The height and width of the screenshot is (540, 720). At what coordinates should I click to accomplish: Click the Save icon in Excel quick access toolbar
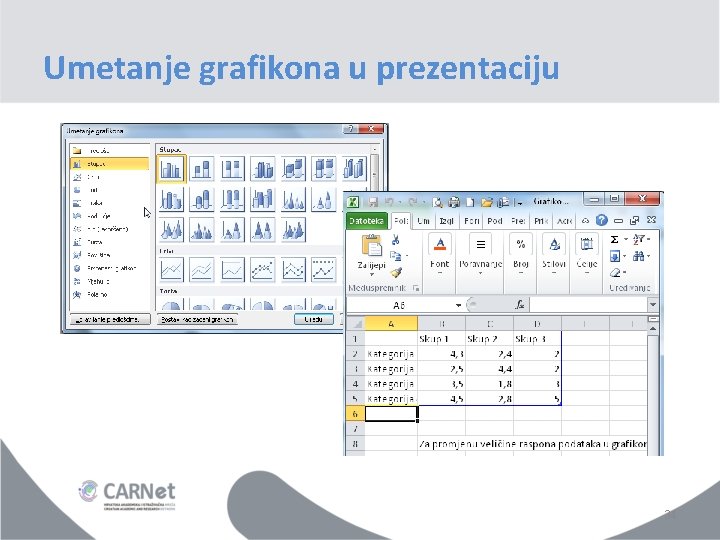(x=373, y=202)
